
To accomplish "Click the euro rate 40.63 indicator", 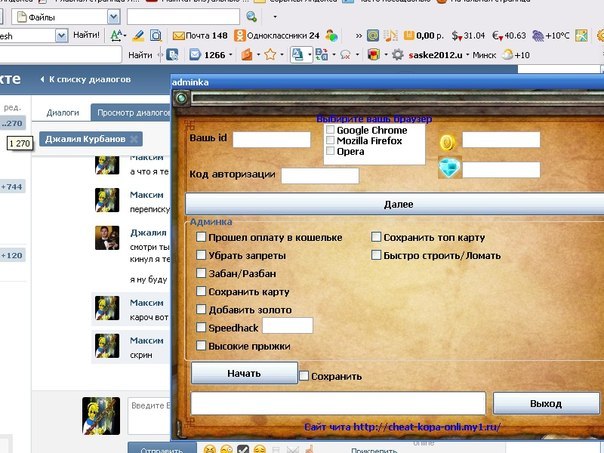I will point(509,36).
